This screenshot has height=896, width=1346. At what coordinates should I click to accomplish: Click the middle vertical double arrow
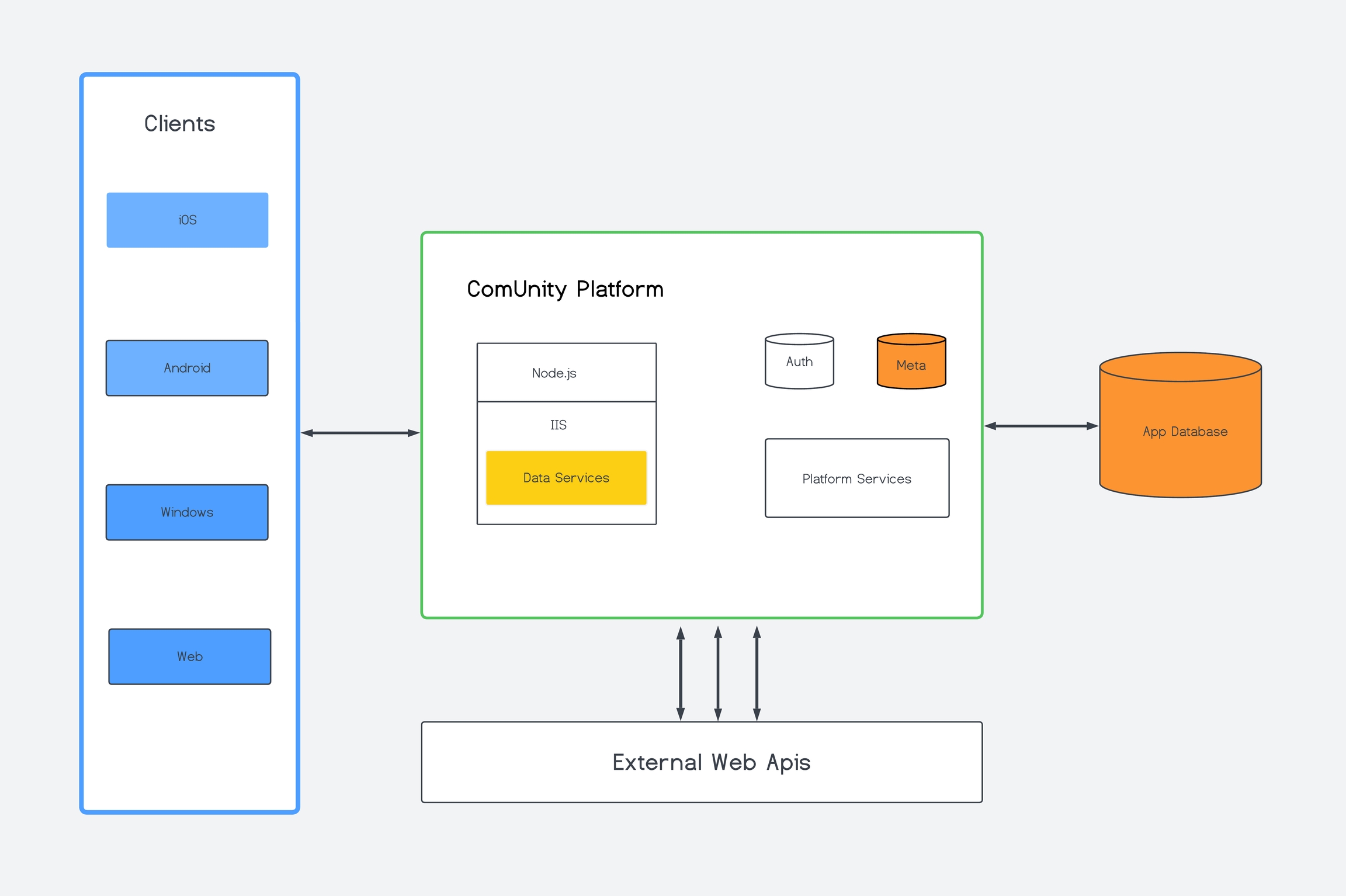pos(718,673)
